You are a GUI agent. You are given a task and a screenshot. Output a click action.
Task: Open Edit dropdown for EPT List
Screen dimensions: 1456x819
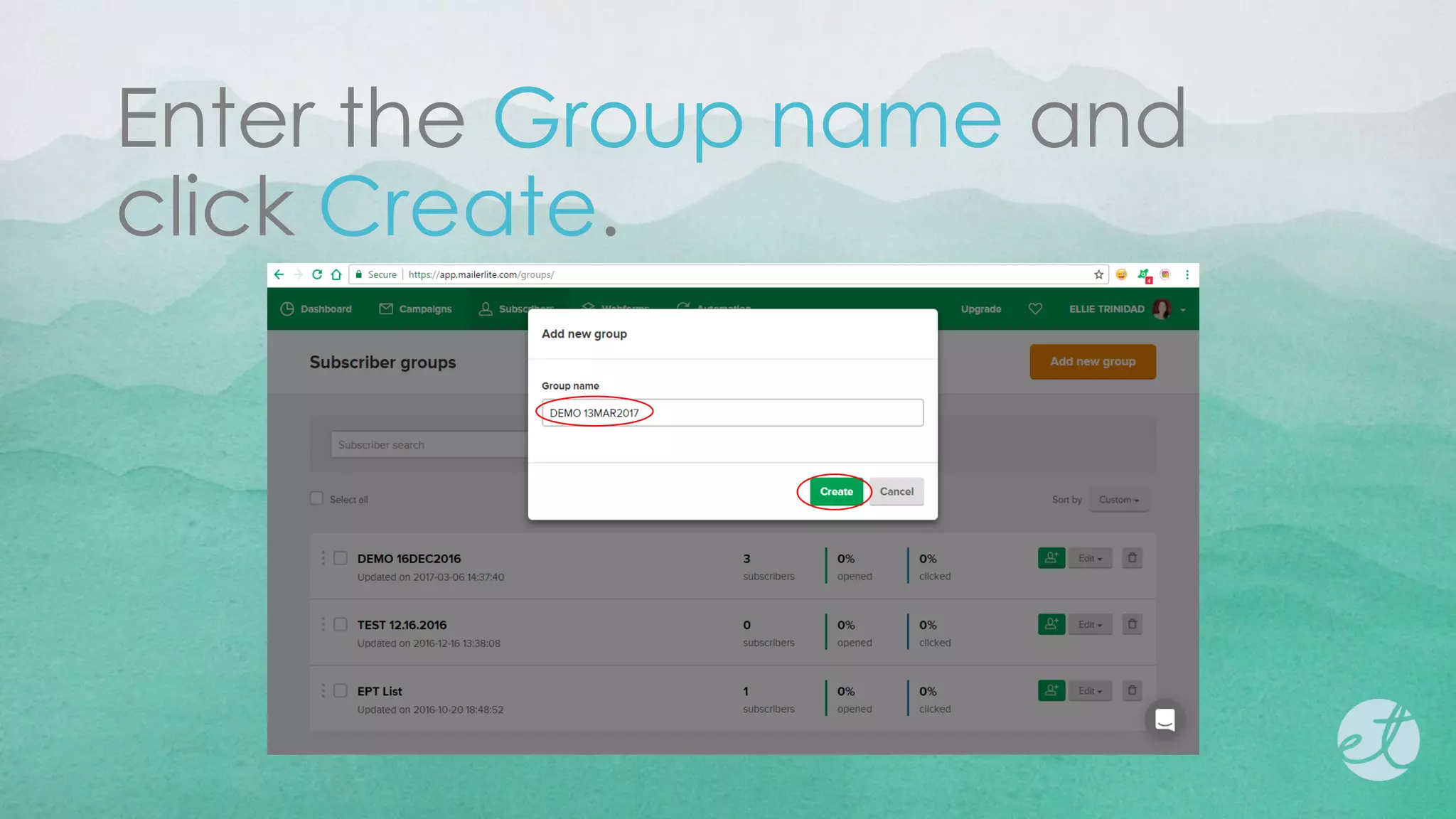(x=1090, y=690)
